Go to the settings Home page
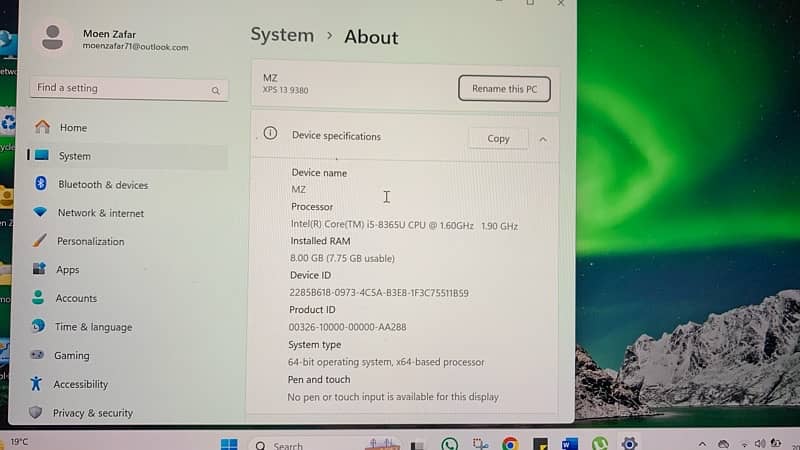Image resolution: width=800 pixels, height=450 pixels. [x=73, y=128]
